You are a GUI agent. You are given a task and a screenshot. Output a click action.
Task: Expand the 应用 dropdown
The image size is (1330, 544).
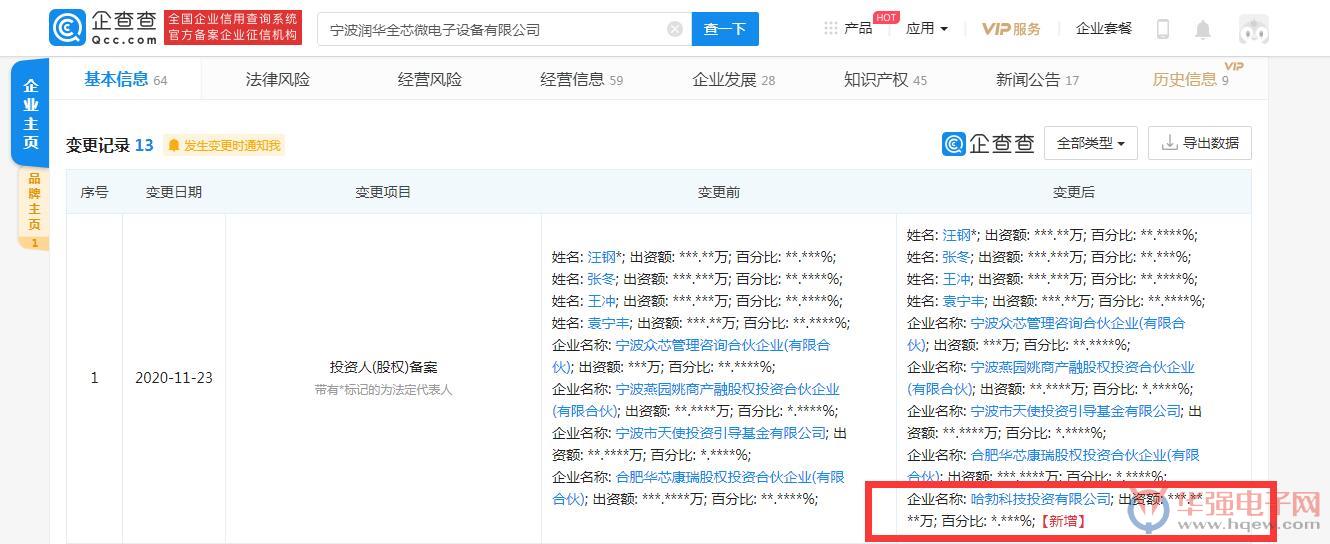[926, 28]
